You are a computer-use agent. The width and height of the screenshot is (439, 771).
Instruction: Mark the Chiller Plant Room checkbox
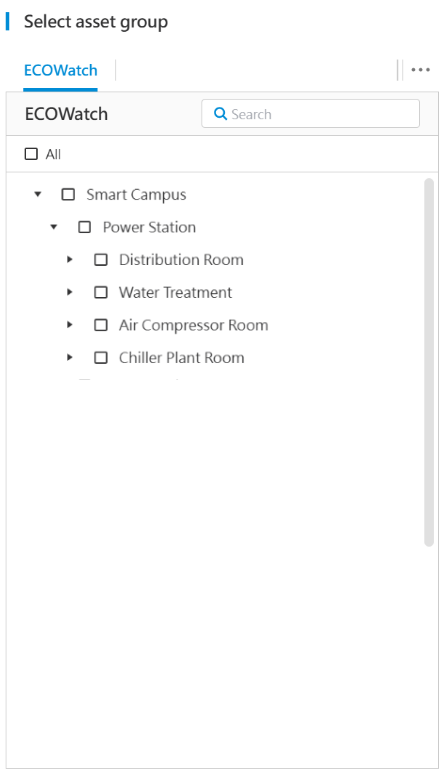tap(101, 357)
